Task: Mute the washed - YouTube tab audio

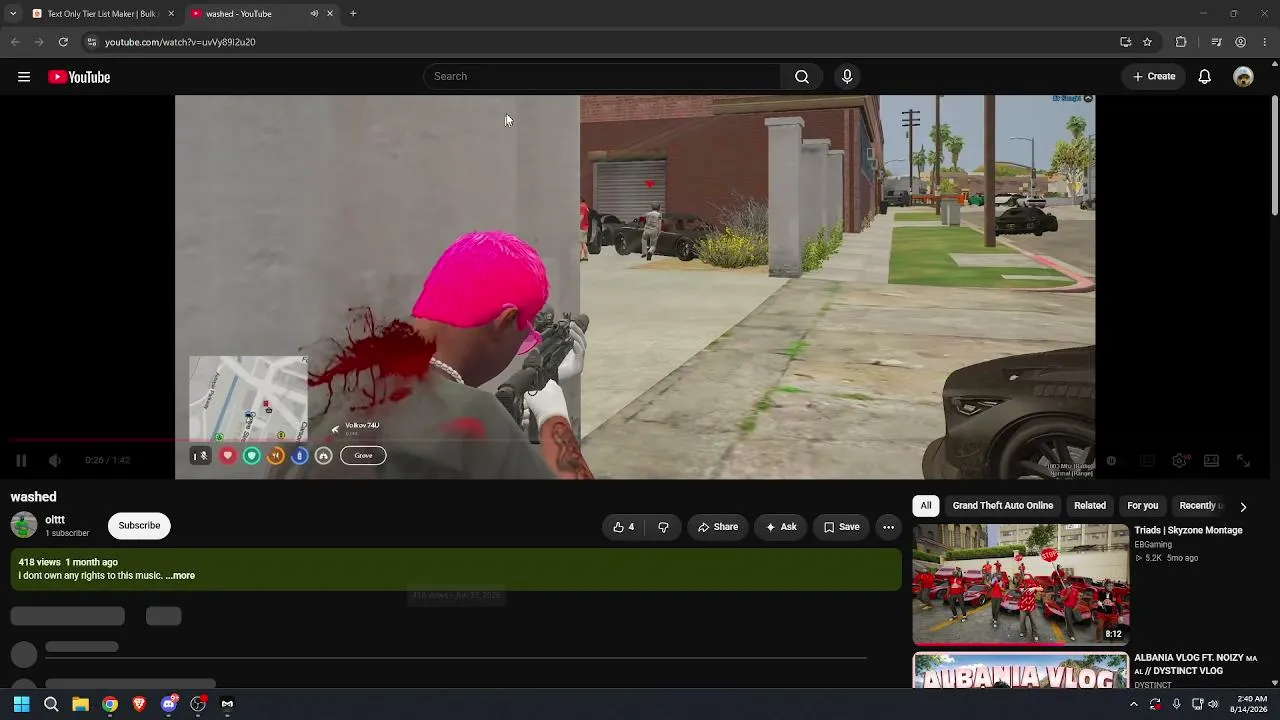Action: (314, 14)
